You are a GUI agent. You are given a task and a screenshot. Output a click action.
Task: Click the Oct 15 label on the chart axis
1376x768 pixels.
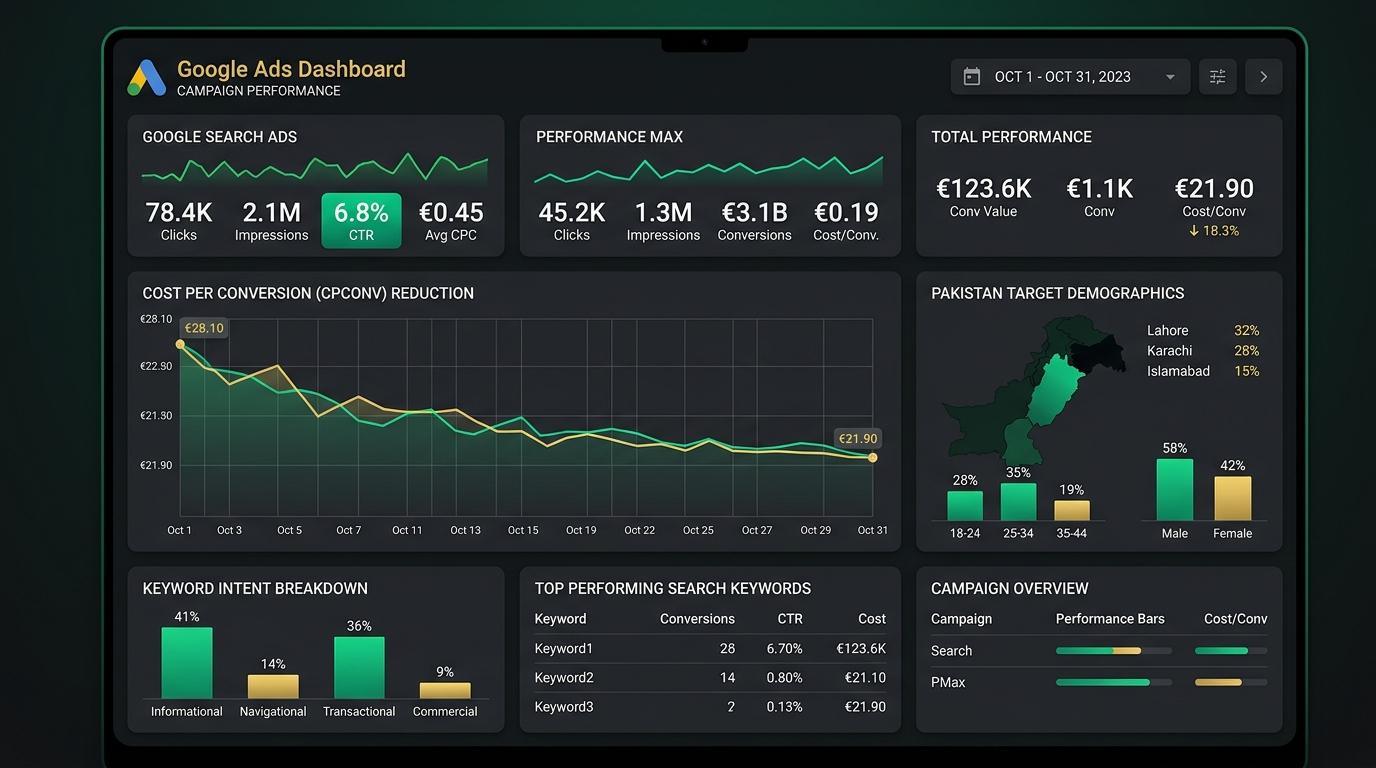[x=523, y=530]
